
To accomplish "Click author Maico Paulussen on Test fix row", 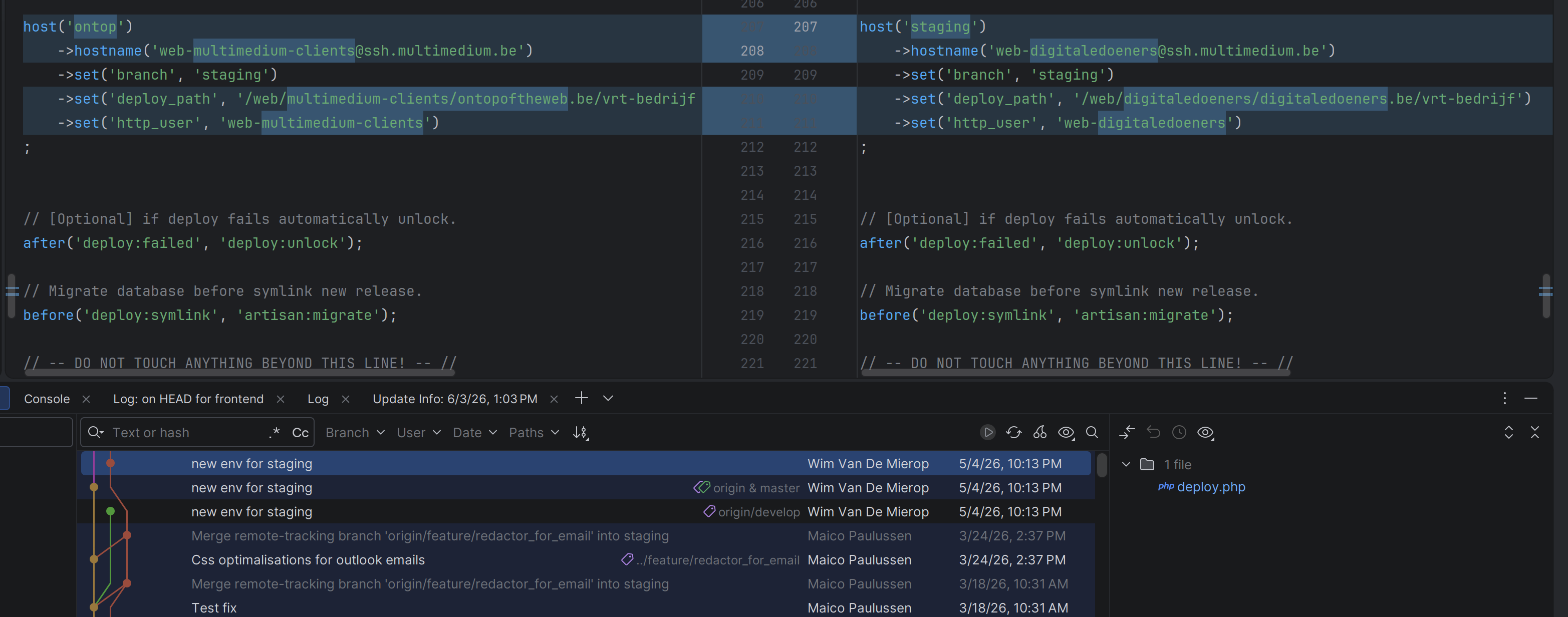I will coord(859,608).
